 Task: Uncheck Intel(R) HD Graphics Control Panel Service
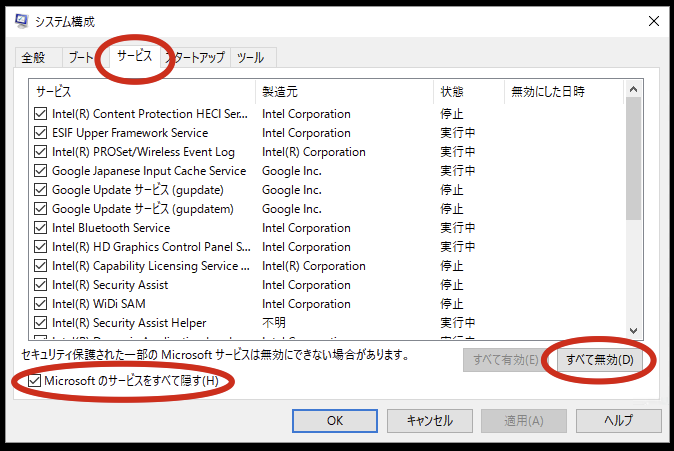pyautogui.click(x=40, y=247)
